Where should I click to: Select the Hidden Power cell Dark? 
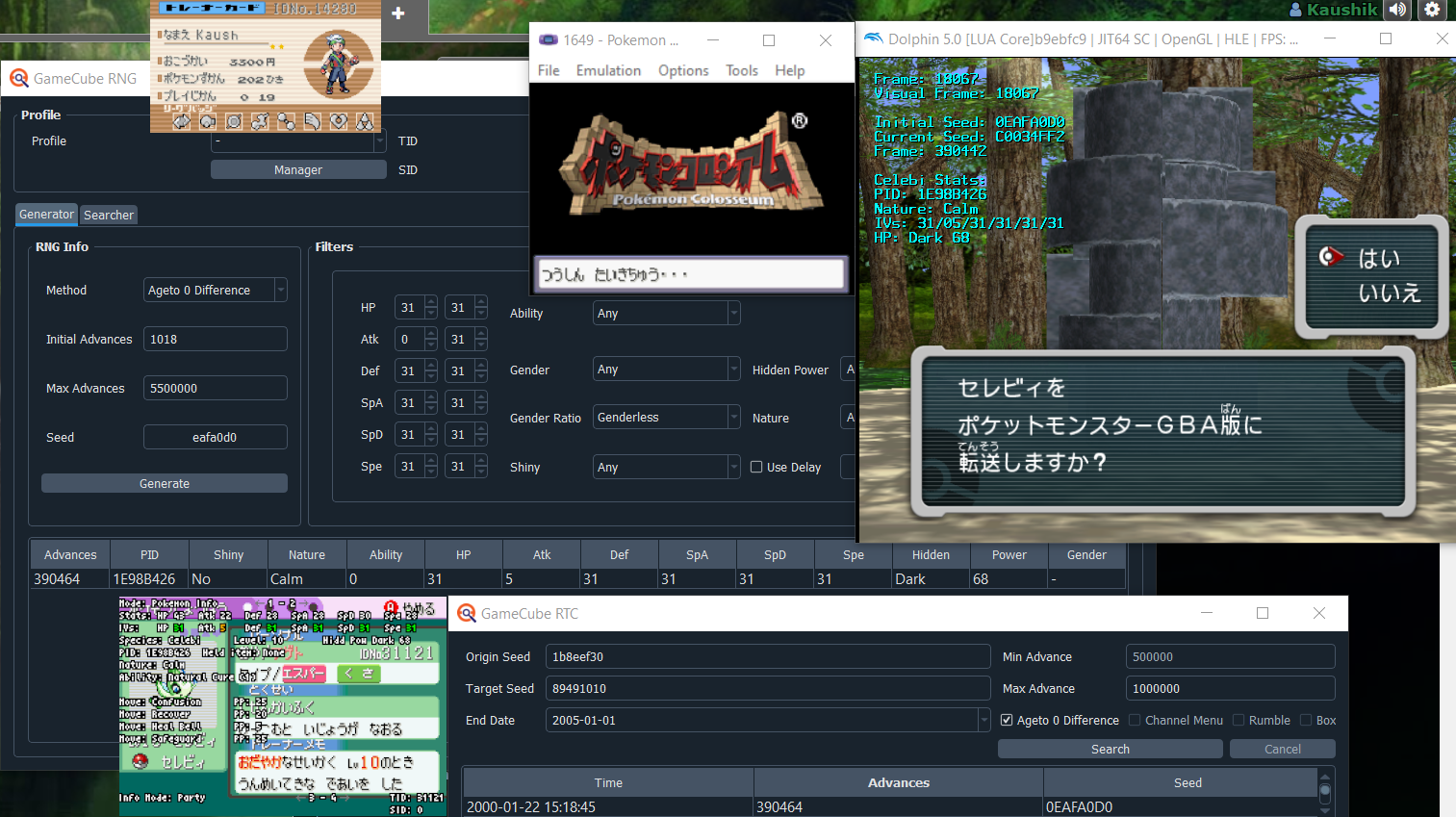pyautogui.click(x=931, y=578)
